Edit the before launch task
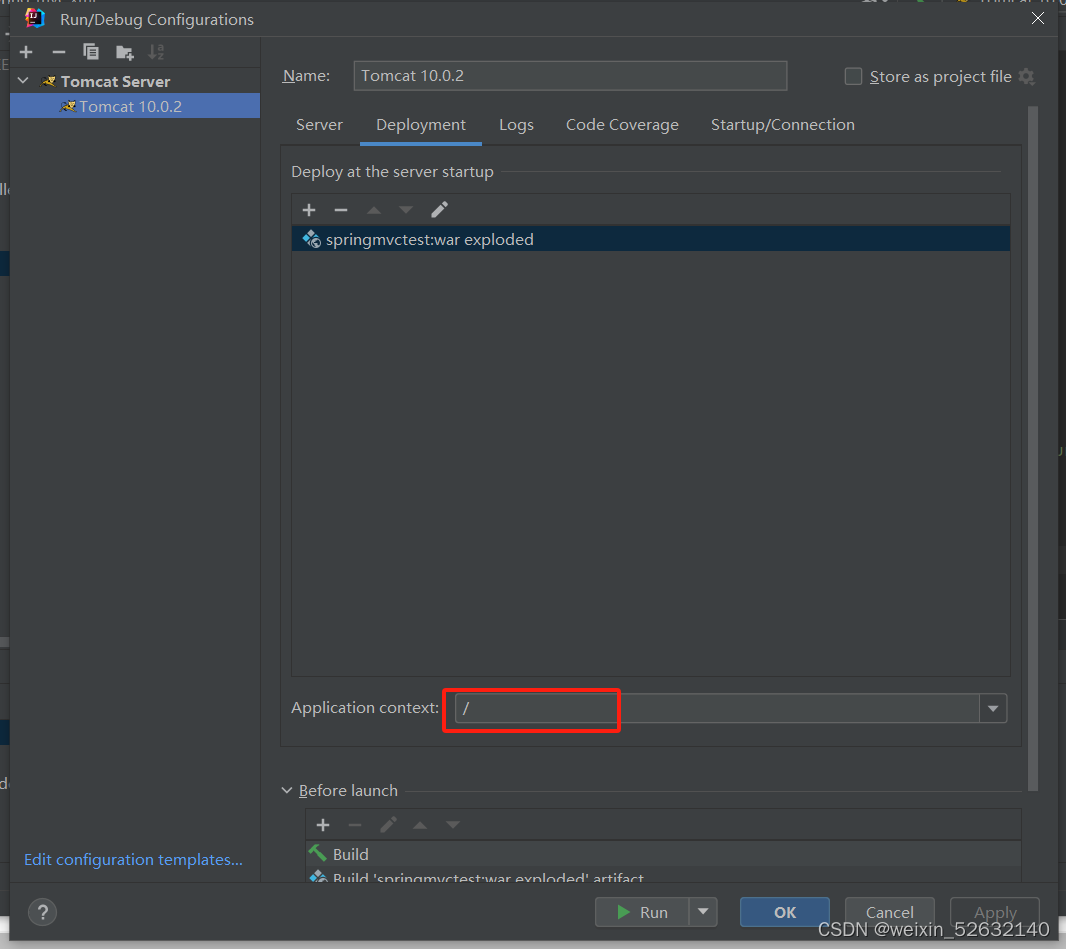This screenshot has height=949, width=1066. (388, 825)
